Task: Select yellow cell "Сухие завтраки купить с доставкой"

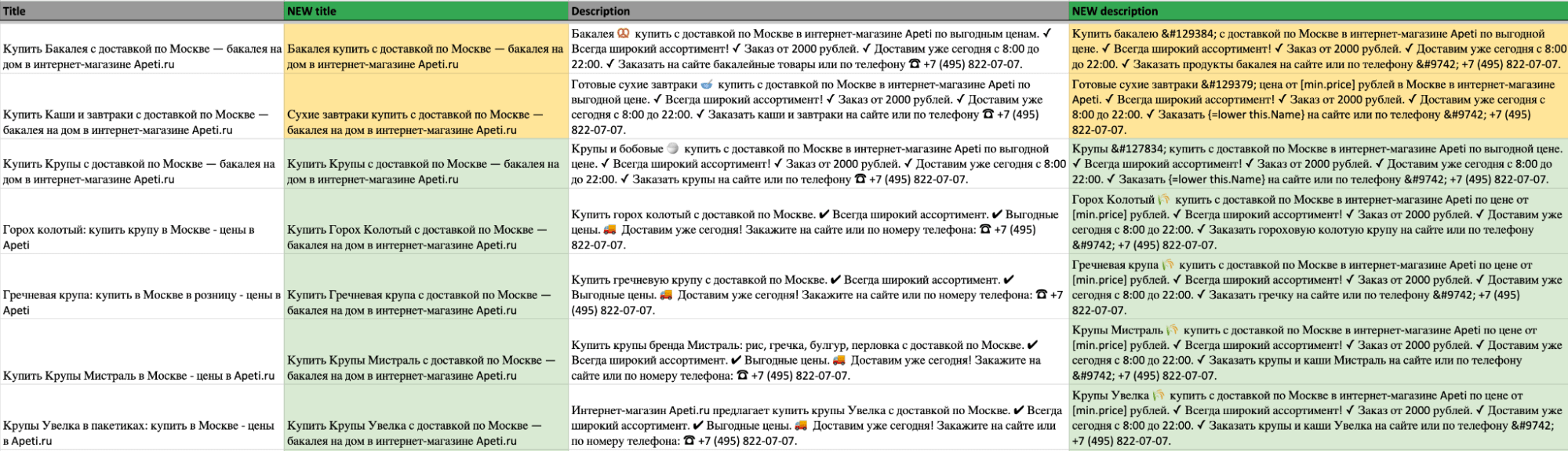Action: 425,122
